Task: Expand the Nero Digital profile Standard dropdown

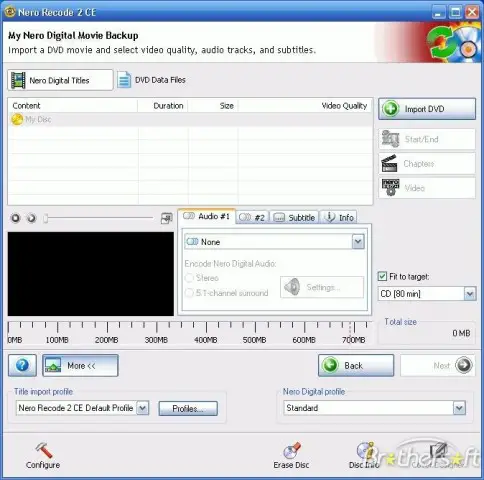Action: (459, 408)
